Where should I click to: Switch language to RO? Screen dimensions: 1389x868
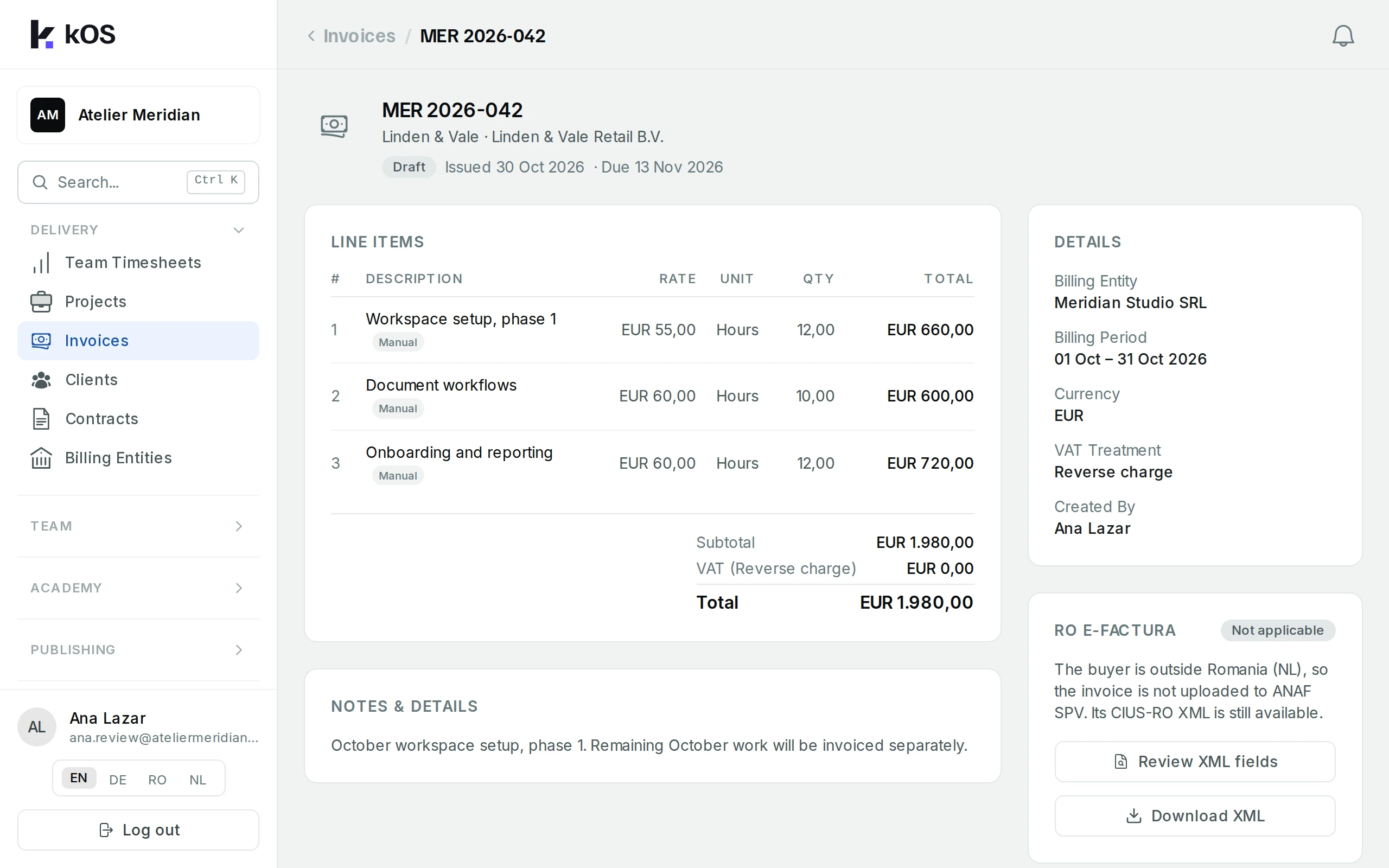coord(157,780)
